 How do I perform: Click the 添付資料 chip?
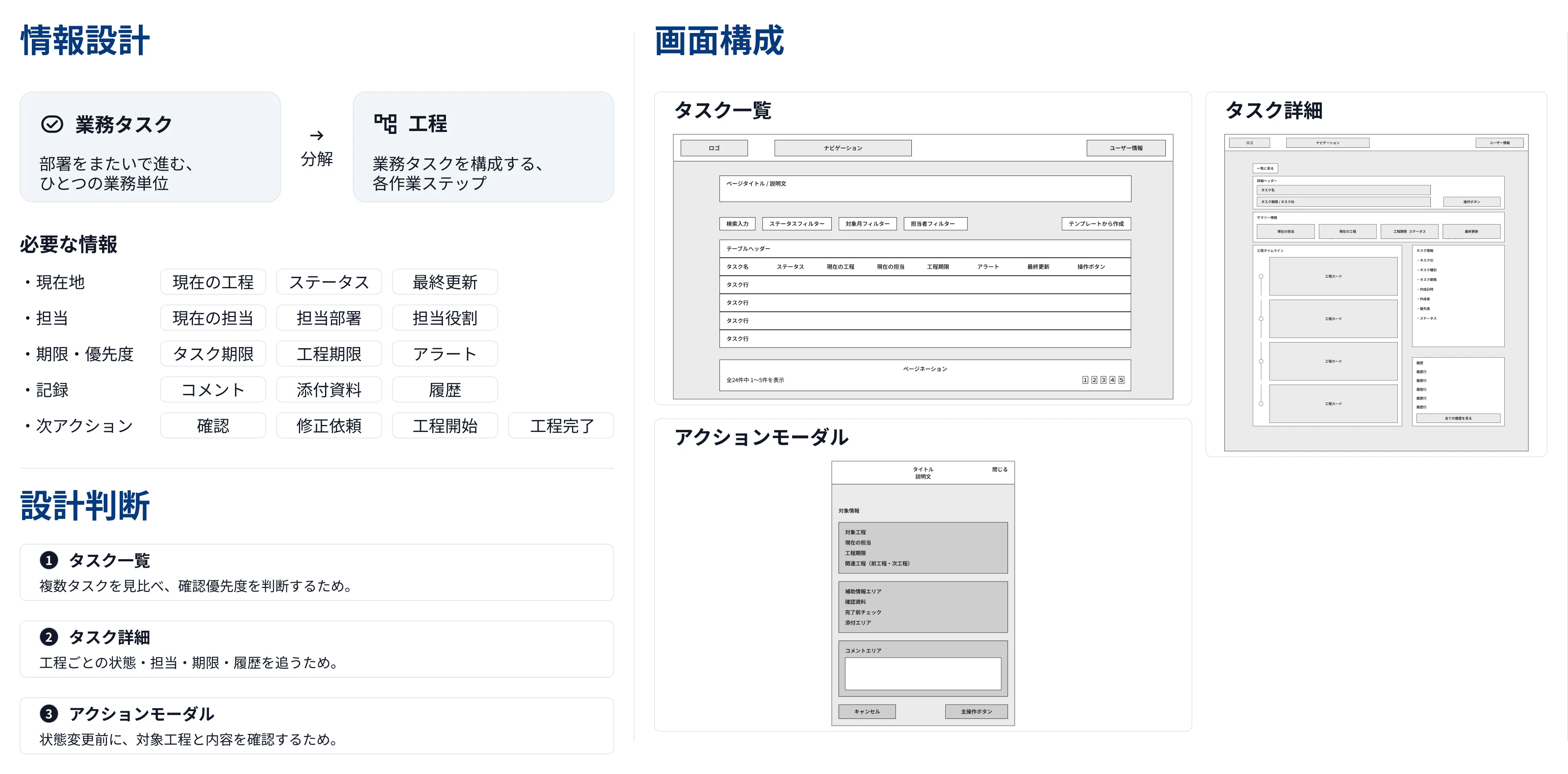[x=329, y=389]
